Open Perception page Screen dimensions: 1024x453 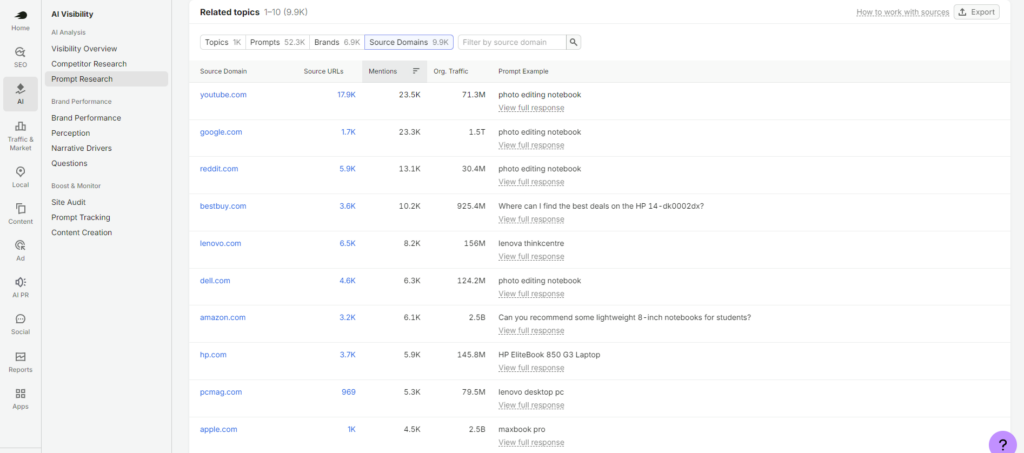71,133
